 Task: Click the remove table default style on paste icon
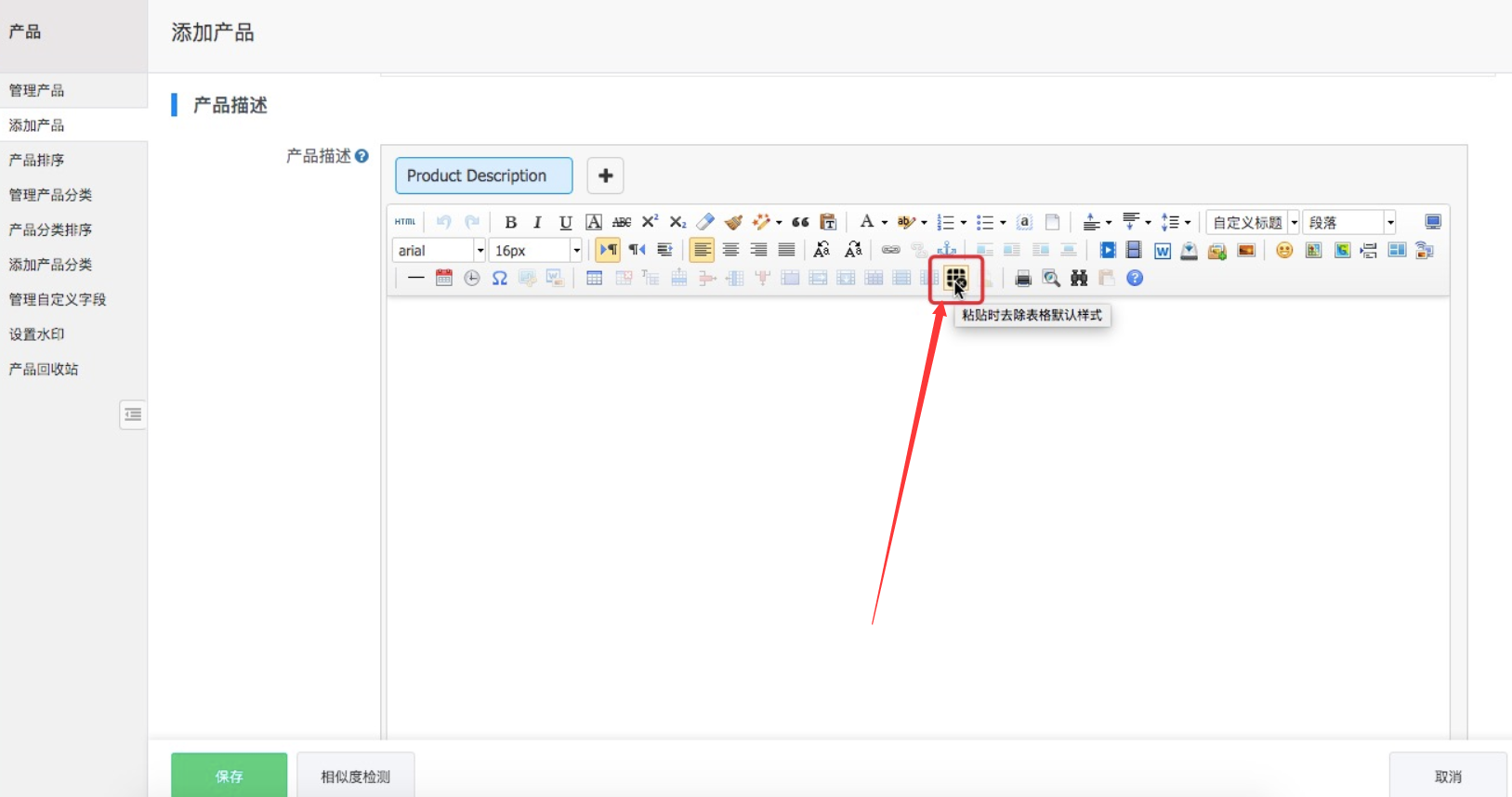(x=955, y=278)
